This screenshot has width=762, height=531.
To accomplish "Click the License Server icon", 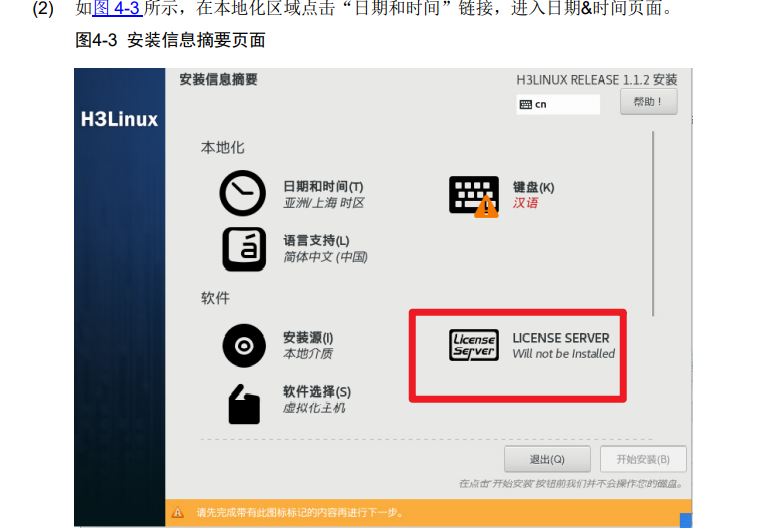I will point(474,345).
